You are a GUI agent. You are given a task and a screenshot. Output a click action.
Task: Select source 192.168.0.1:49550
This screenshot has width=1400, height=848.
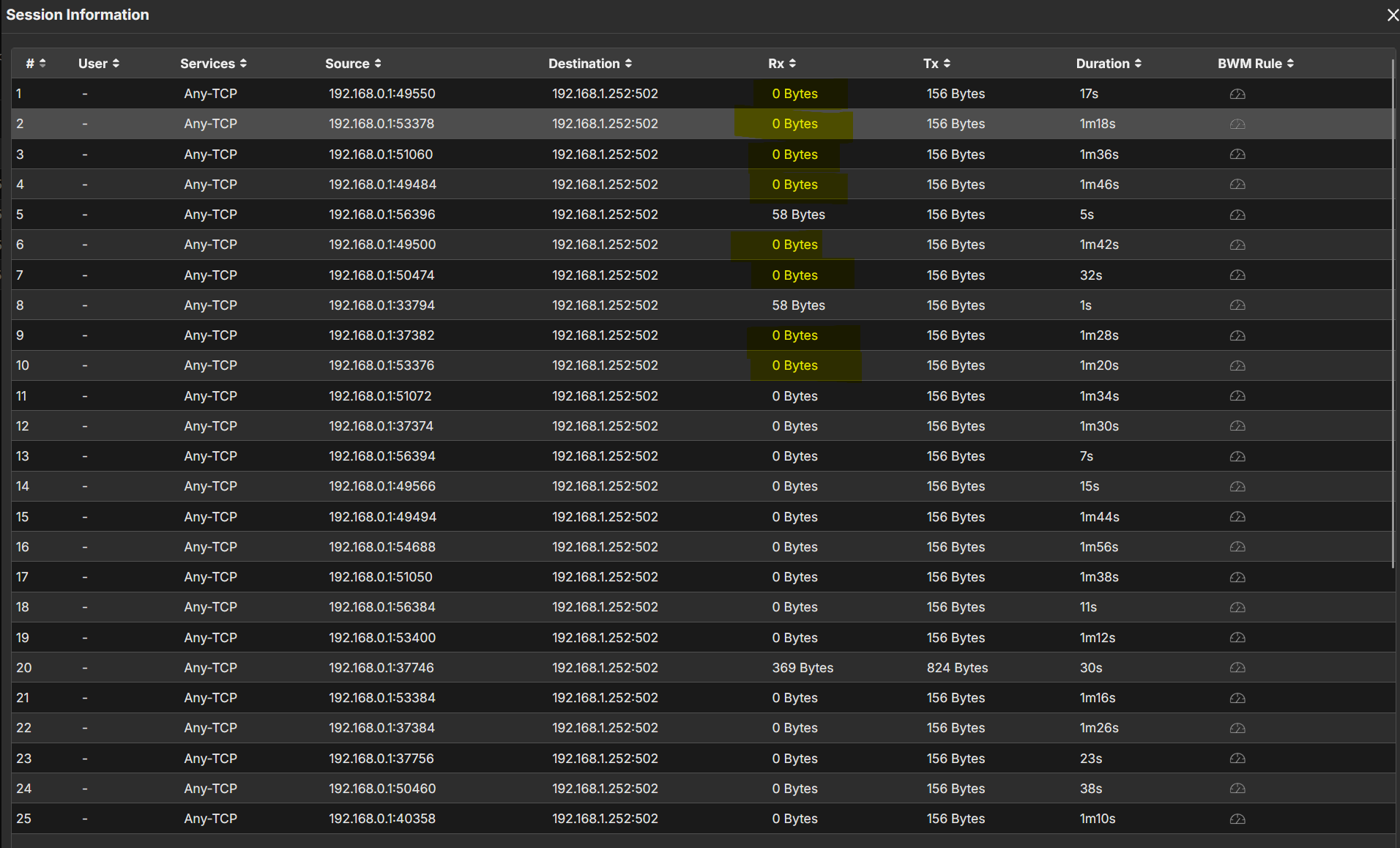382,94
